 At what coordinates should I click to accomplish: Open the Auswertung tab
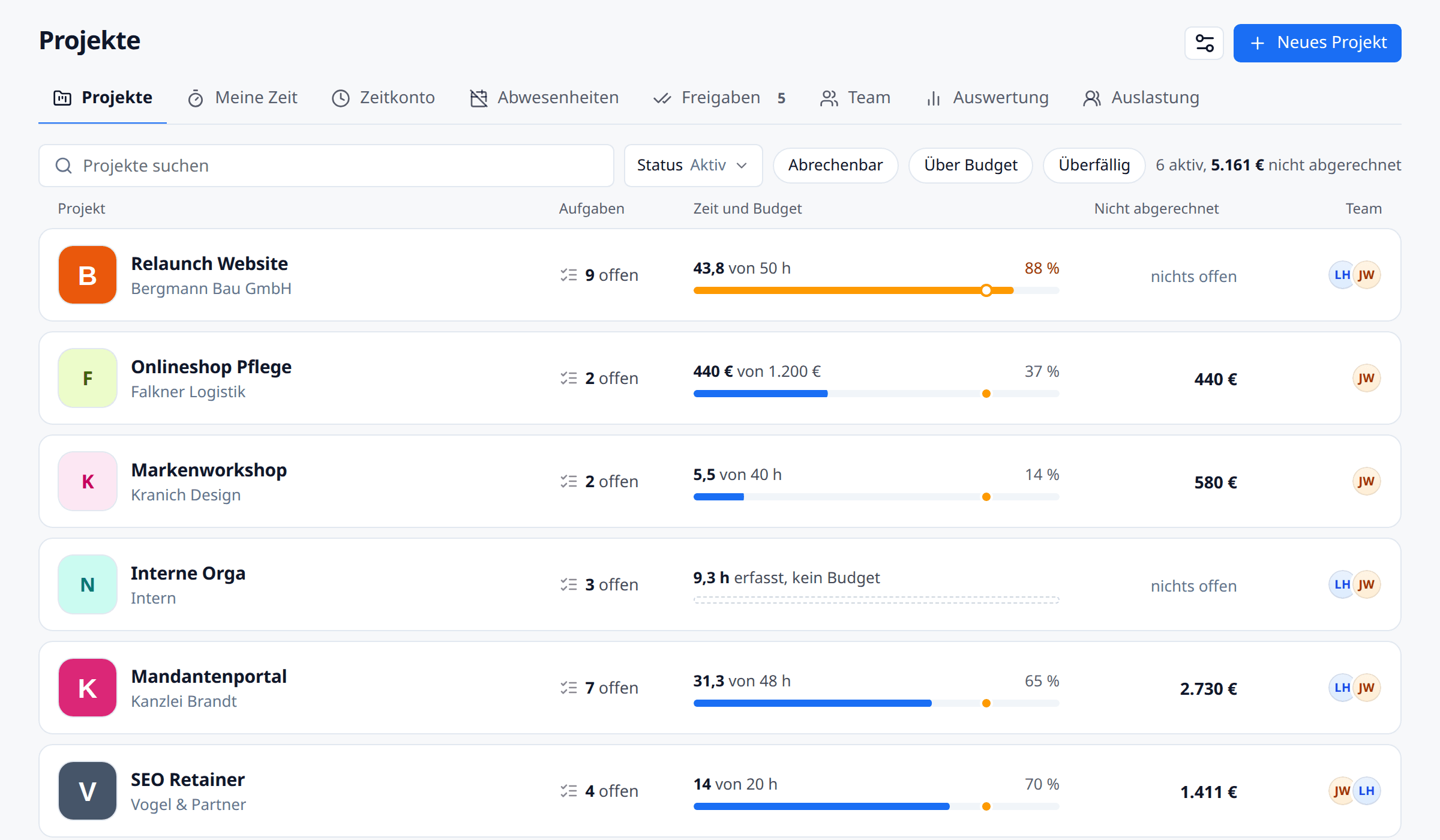[x=988, y=98]
